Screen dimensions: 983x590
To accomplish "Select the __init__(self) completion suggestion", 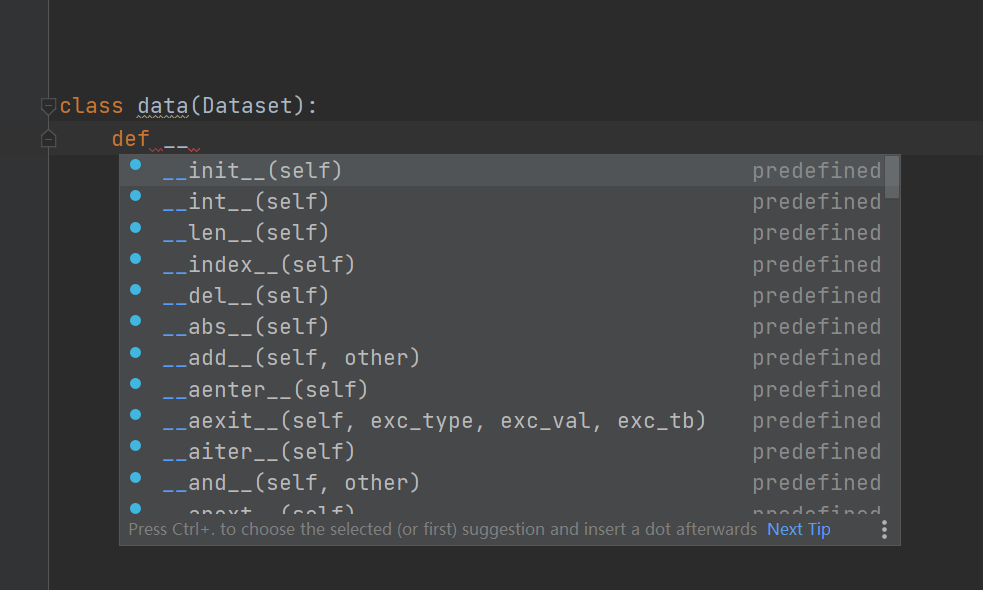I will point(252,171).
